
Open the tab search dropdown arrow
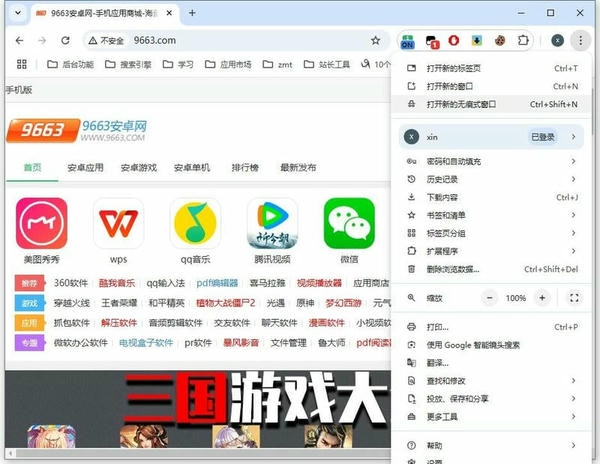(18, 13)
